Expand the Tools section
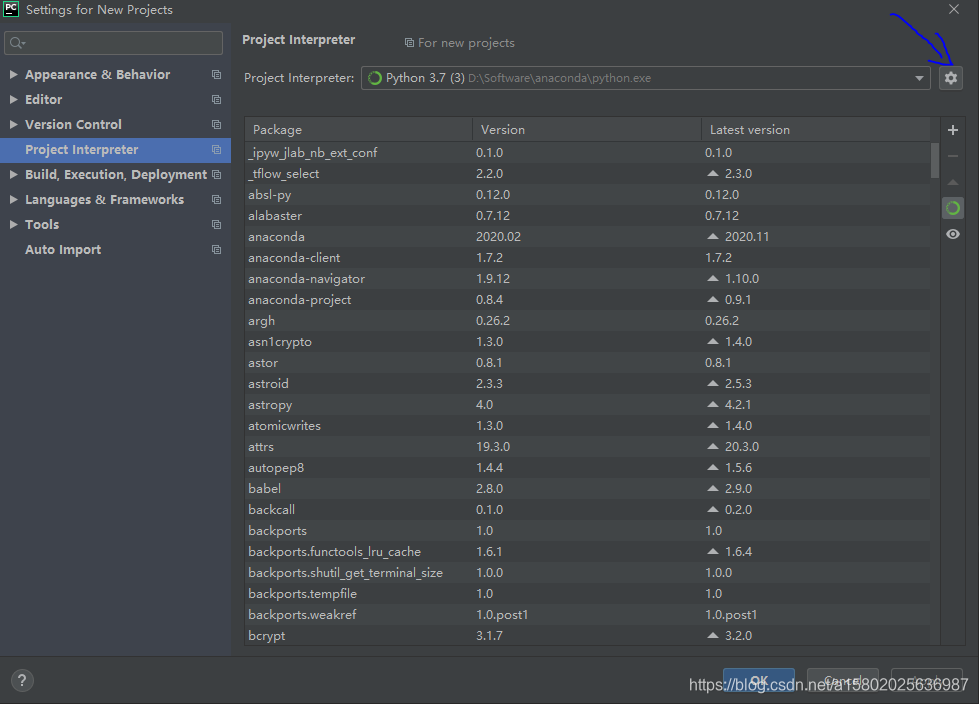The width and height of the screenshot is (979, 704). pyautogui.click(x=13, y=224)
